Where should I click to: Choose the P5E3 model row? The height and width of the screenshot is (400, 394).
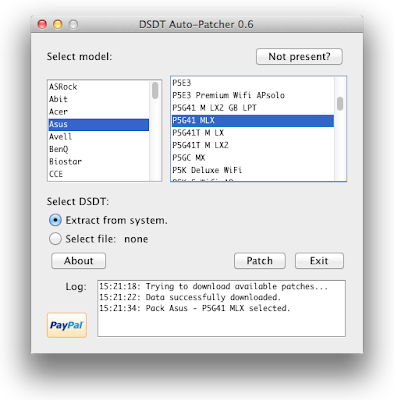[253, 83]
